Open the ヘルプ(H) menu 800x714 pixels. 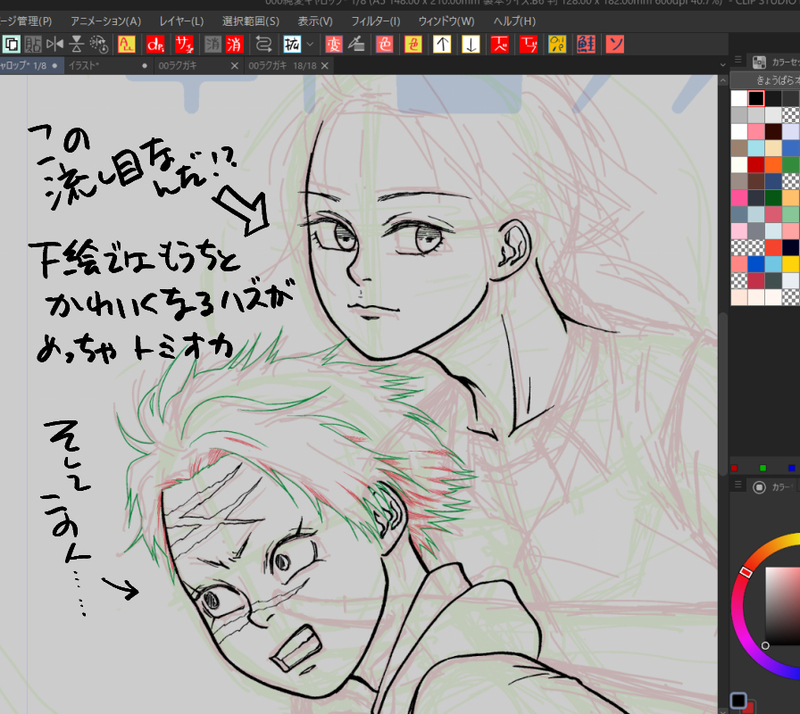(514, 21)
